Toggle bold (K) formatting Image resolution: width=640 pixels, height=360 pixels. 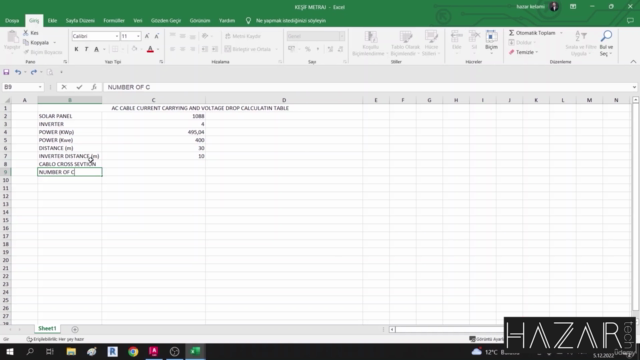[x=76, y=49]
